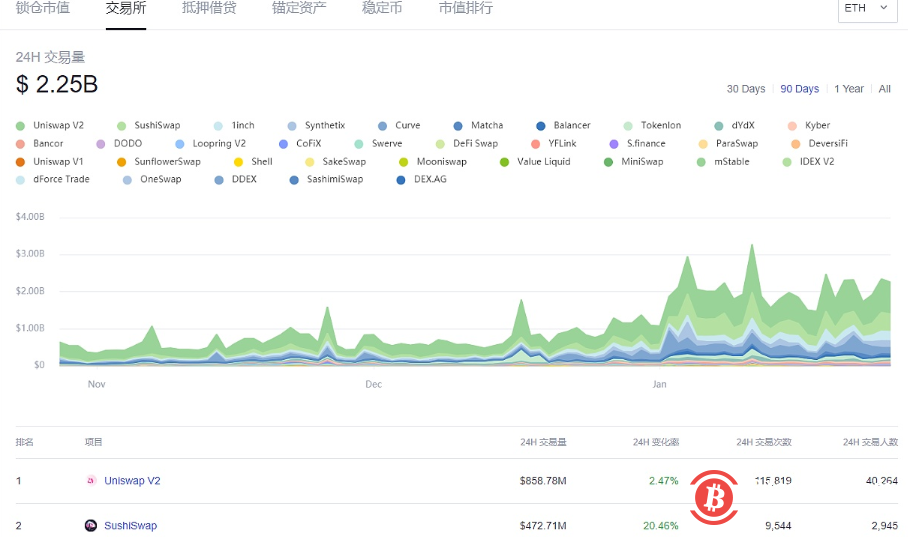
Task: Open the 市值排行 tab
Action: point(466,8)
